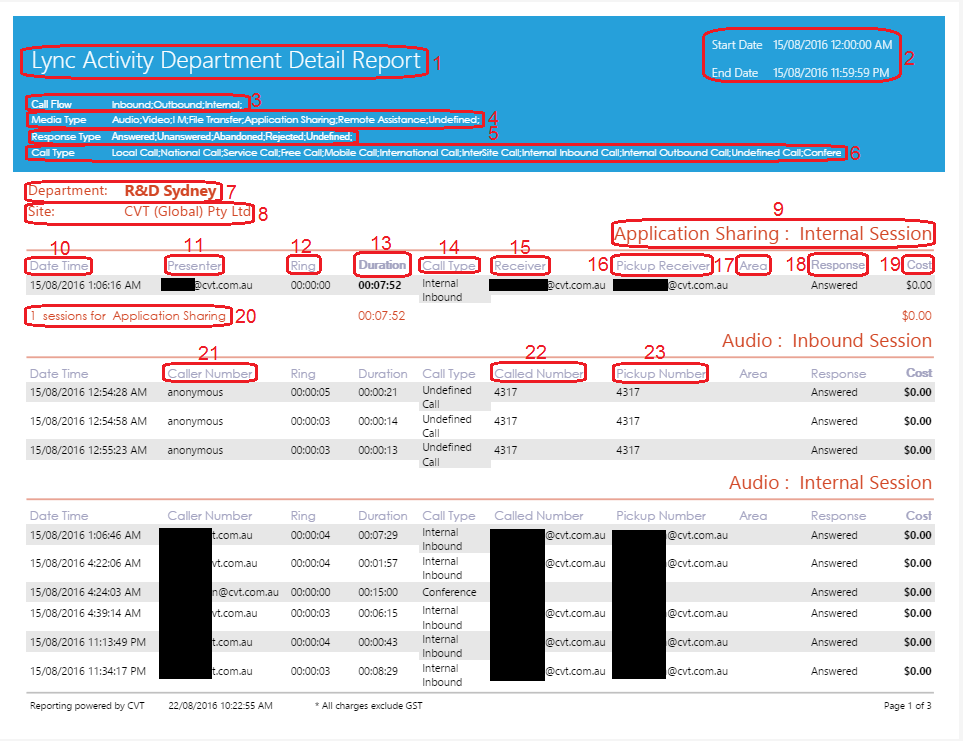
Task: Click 'Reporting powered by CVT' footer text
Action: [87, 706]
